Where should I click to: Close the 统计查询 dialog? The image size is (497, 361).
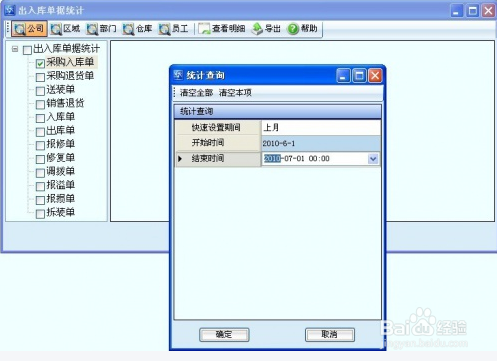[375, 76]
